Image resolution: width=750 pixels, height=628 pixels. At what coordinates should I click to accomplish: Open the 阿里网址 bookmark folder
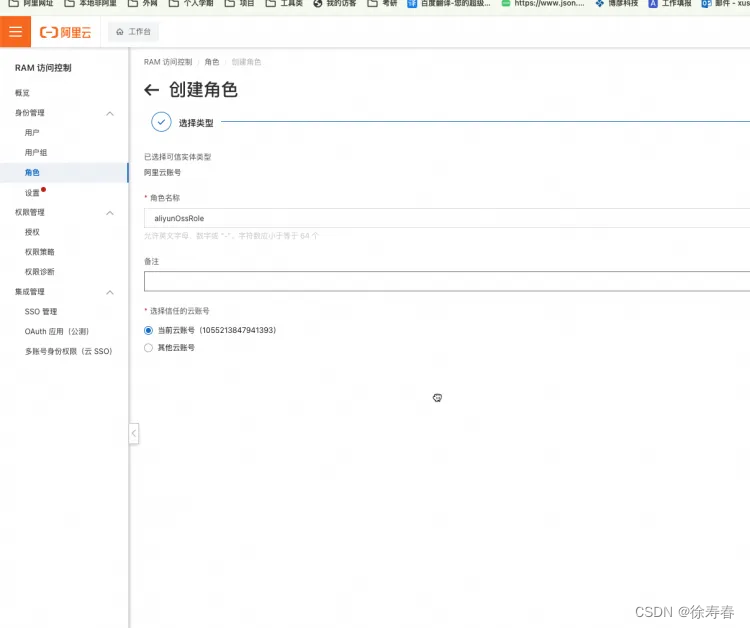point(31,3)
